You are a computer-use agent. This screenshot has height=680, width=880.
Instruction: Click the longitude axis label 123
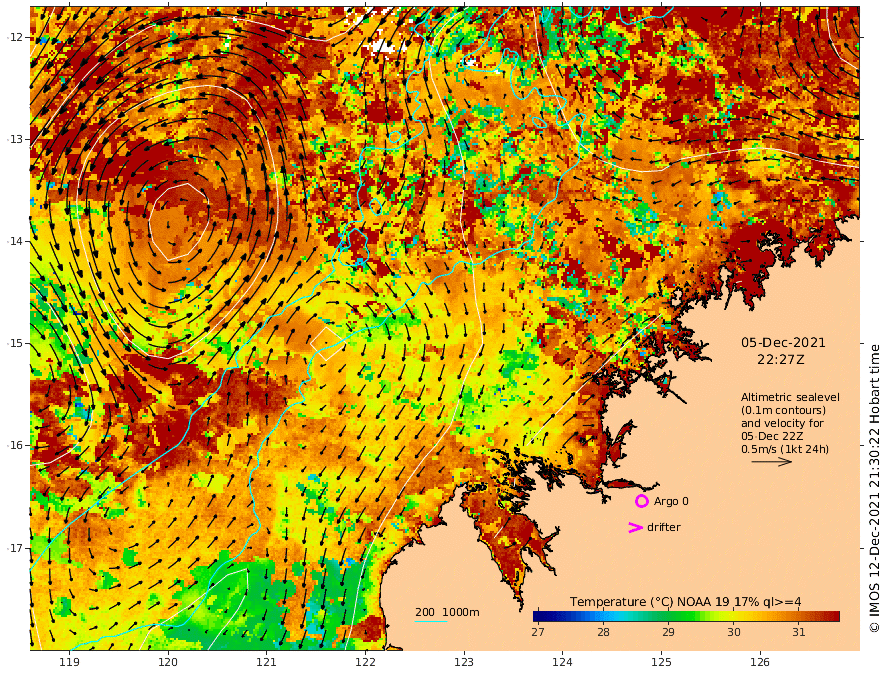[464, 662]
